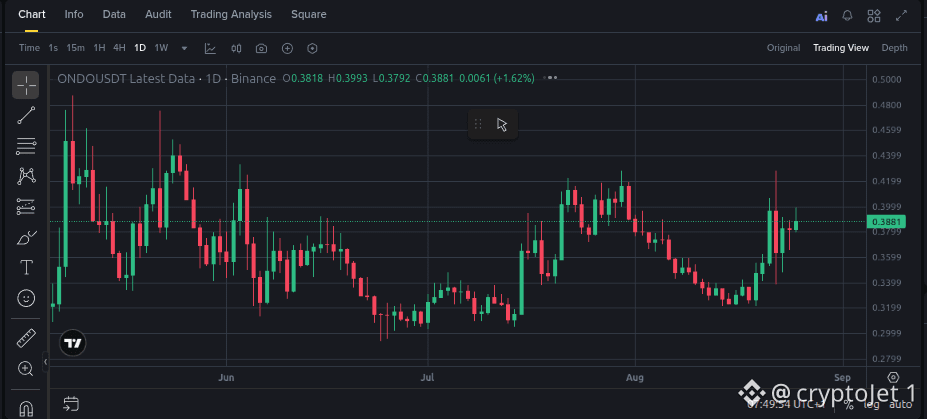Open the multi-chart layout grid icon
The width and height of the screenshot is (927, 419).
coord(874,16)
